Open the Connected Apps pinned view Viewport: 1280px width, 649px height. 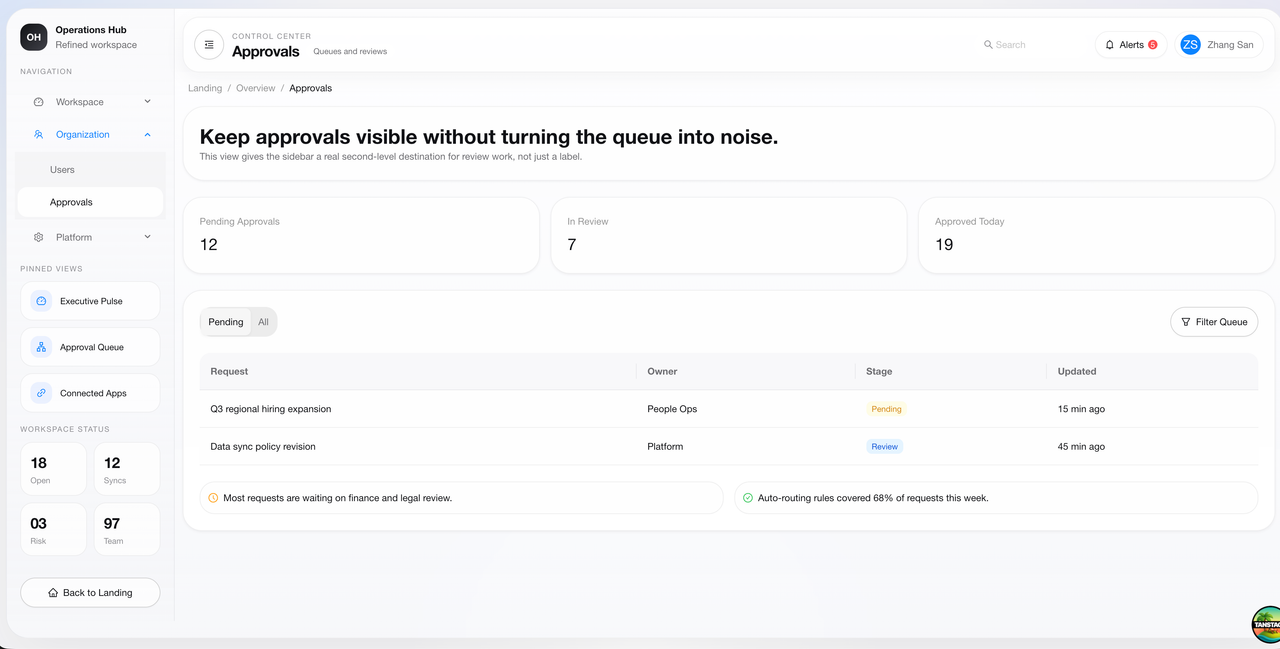point(90,393)
